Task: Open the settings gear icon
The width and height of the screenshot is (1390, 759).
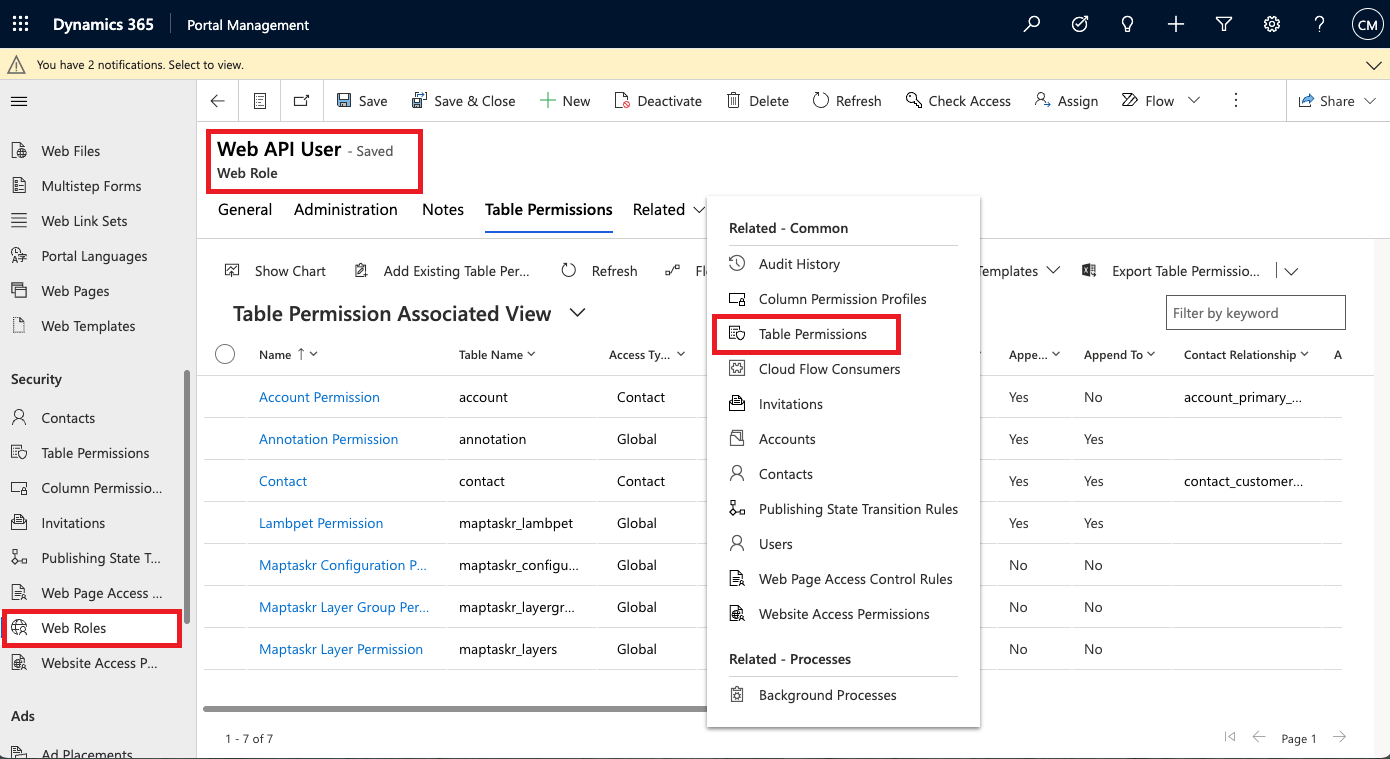Action: pos(1272,24)
